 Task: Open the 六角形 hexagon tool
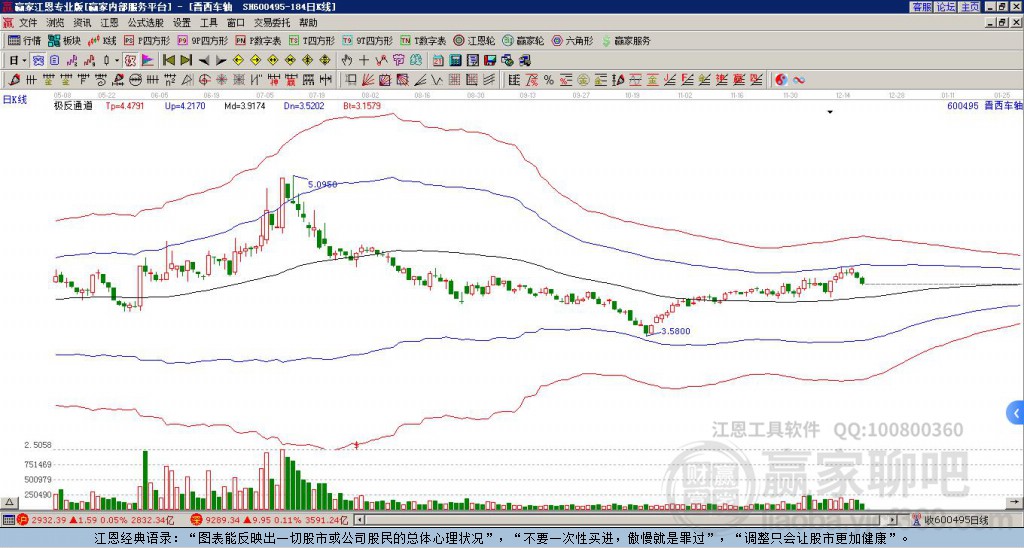click(572, 40)
